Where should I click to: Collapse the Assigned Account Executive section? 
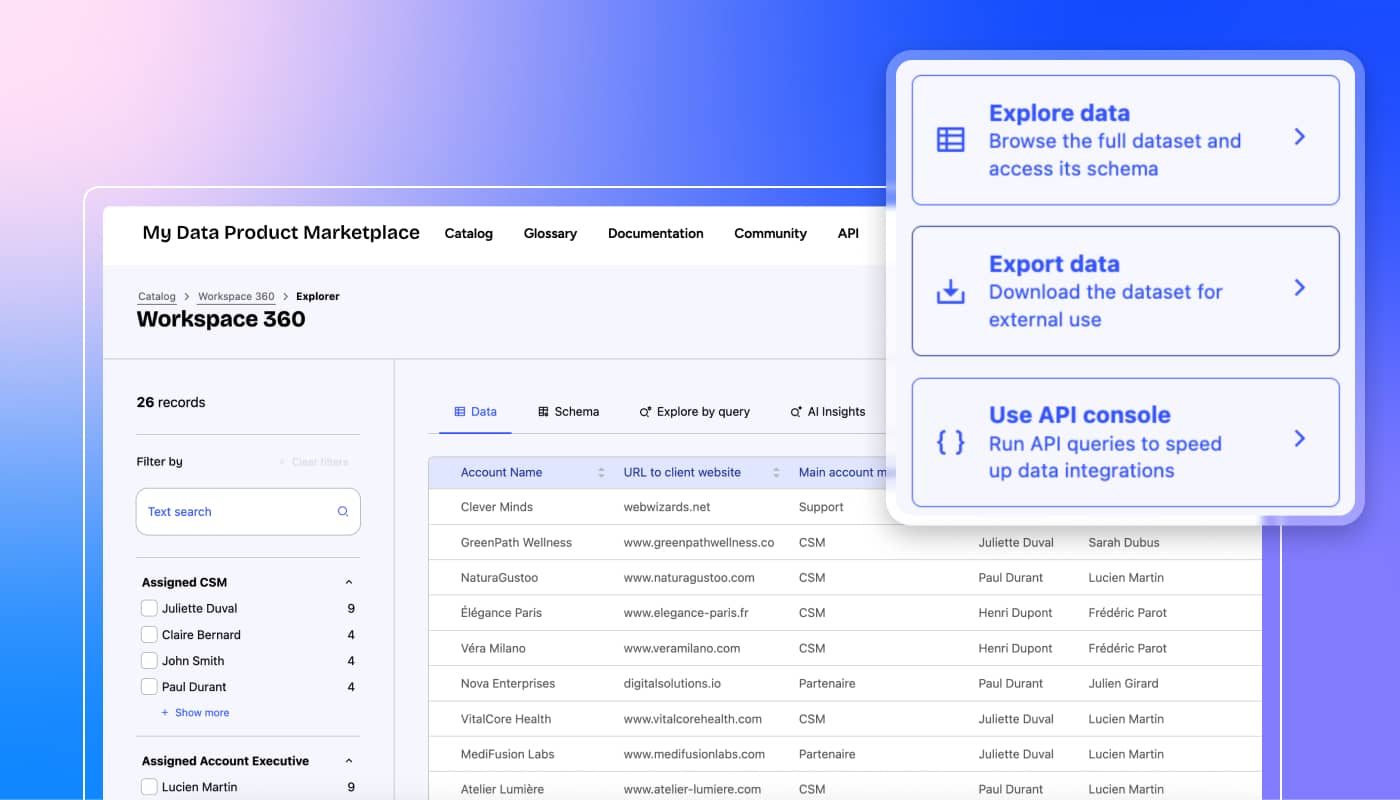(349, 761)
